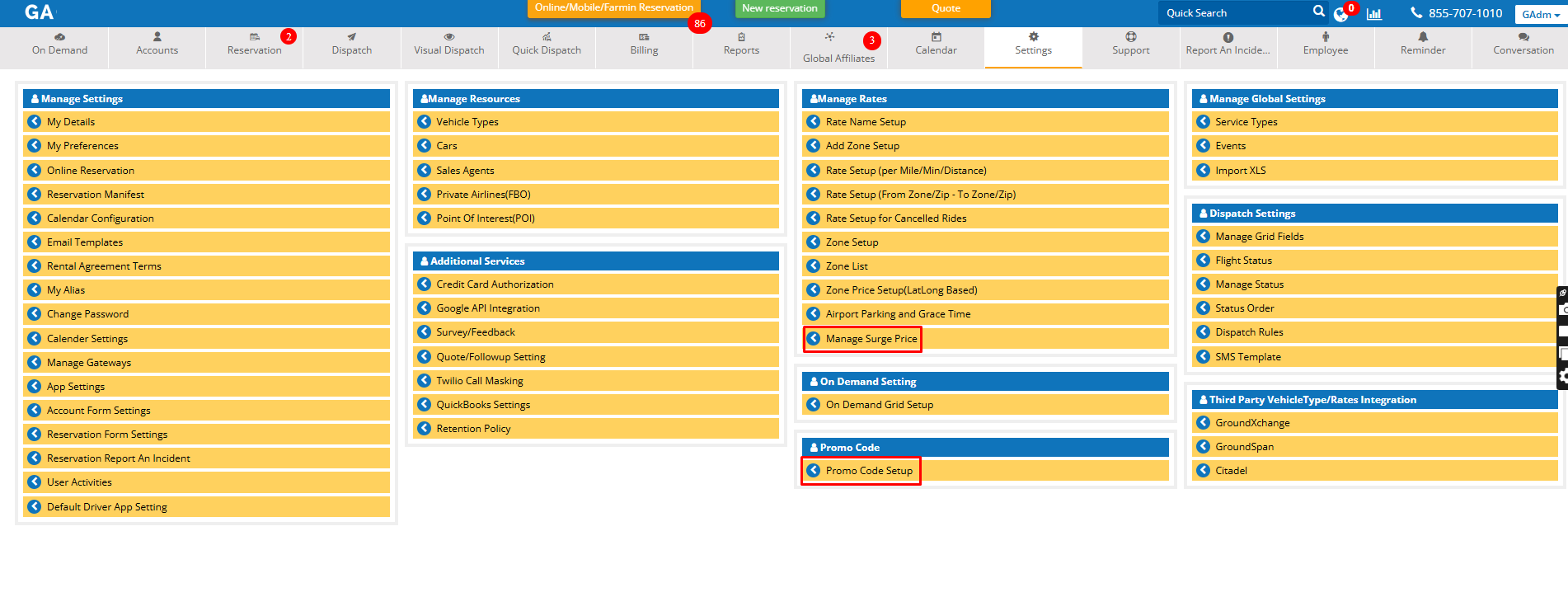Image resolution: width=1568 pixels, height=611 pixels.
Task: Open the Billing tab
Action: click(x=644, y=45)
